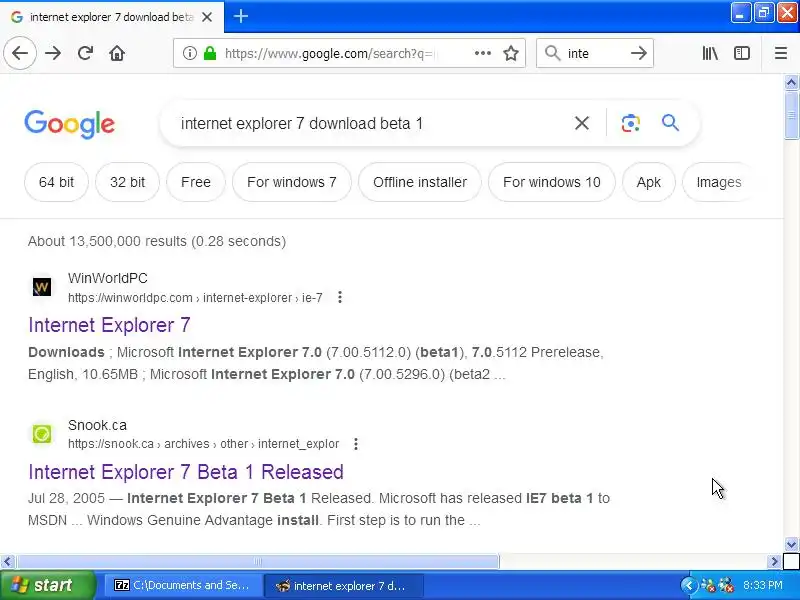The image size is (800, 600).
Task: Go back to the previous page
Action: click(20, 53)
